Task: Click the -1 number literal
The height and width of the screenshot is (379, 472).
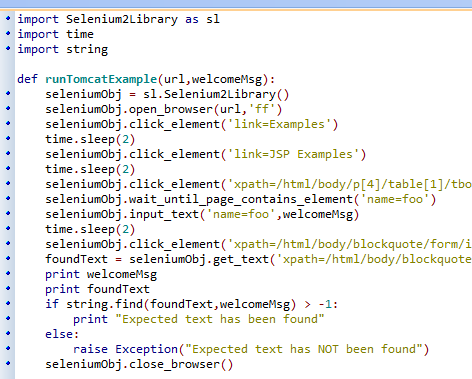Action: (x=325, y=304)
